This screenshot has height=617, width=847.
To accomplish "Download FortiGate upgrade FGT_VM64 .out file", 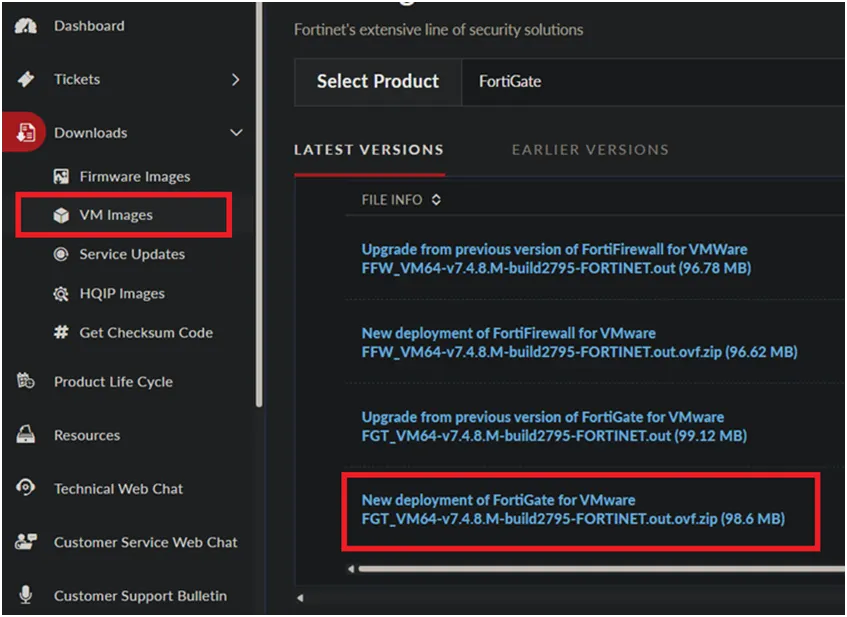I will click(x=554, y=426).
